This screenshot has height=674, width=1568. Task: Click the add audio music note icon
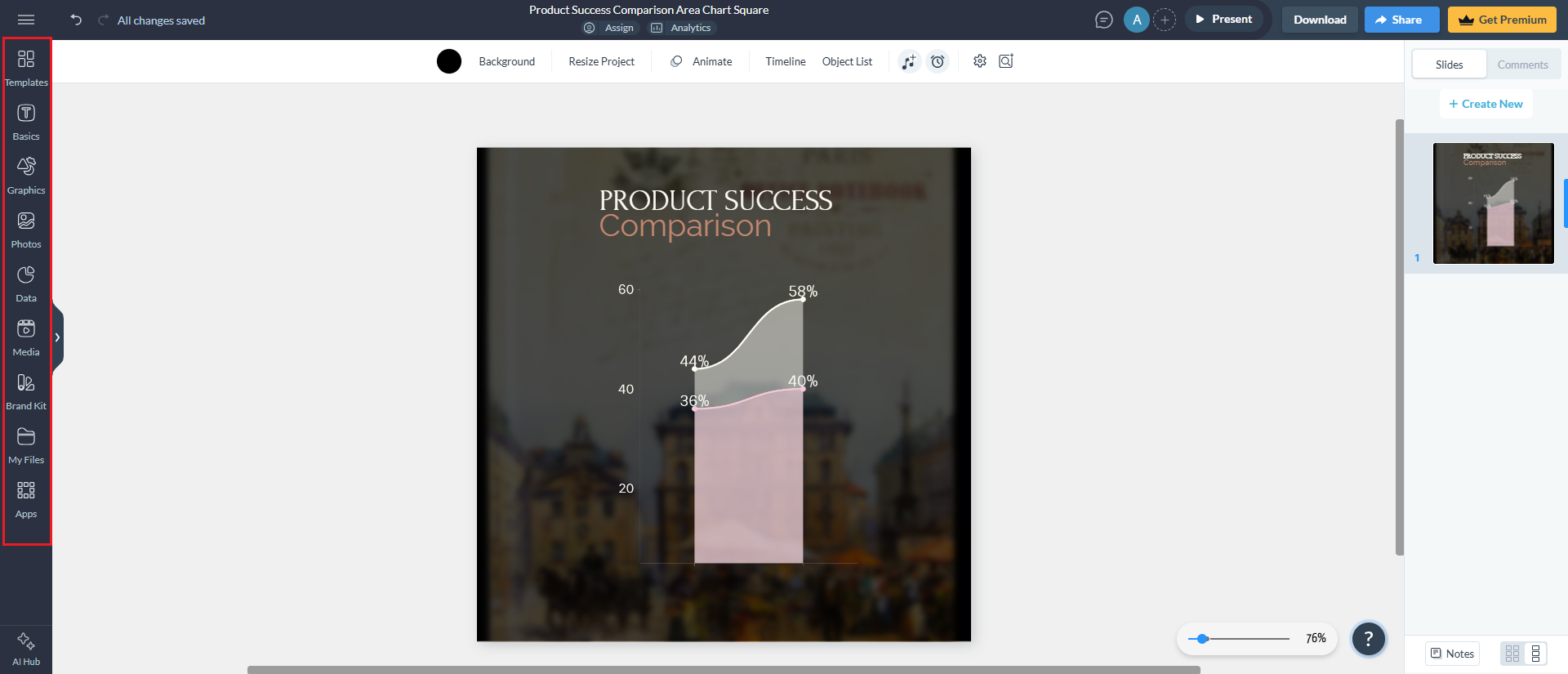click(x=909, y=61)
